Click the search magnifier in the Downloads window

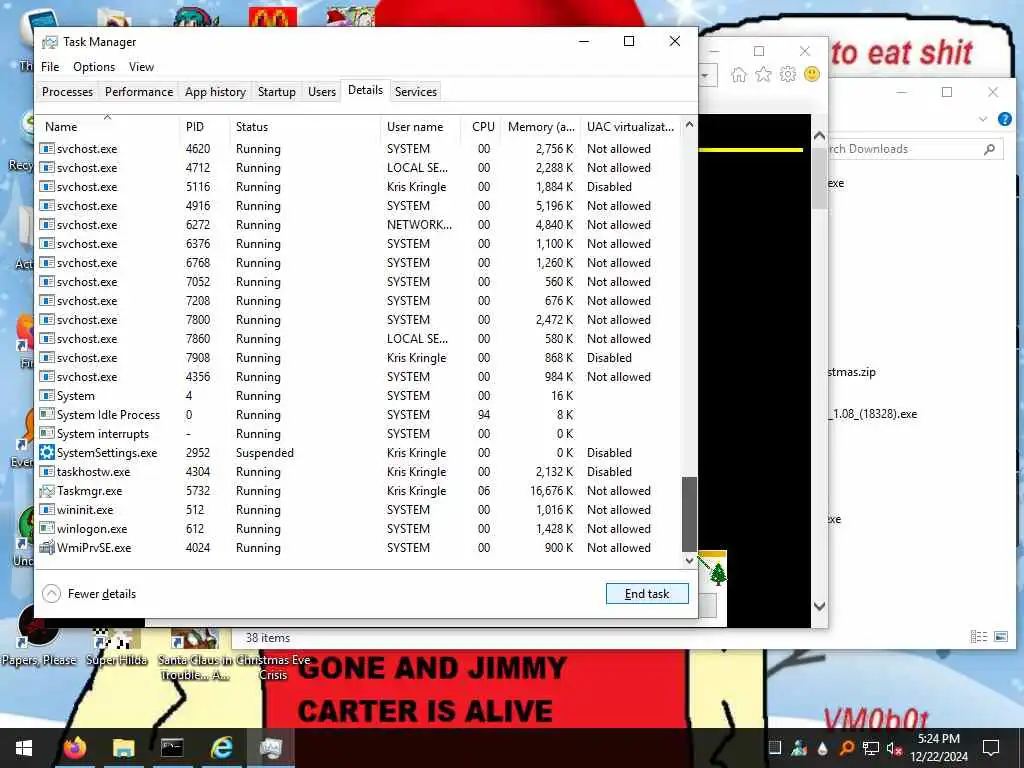pos(989,150)
